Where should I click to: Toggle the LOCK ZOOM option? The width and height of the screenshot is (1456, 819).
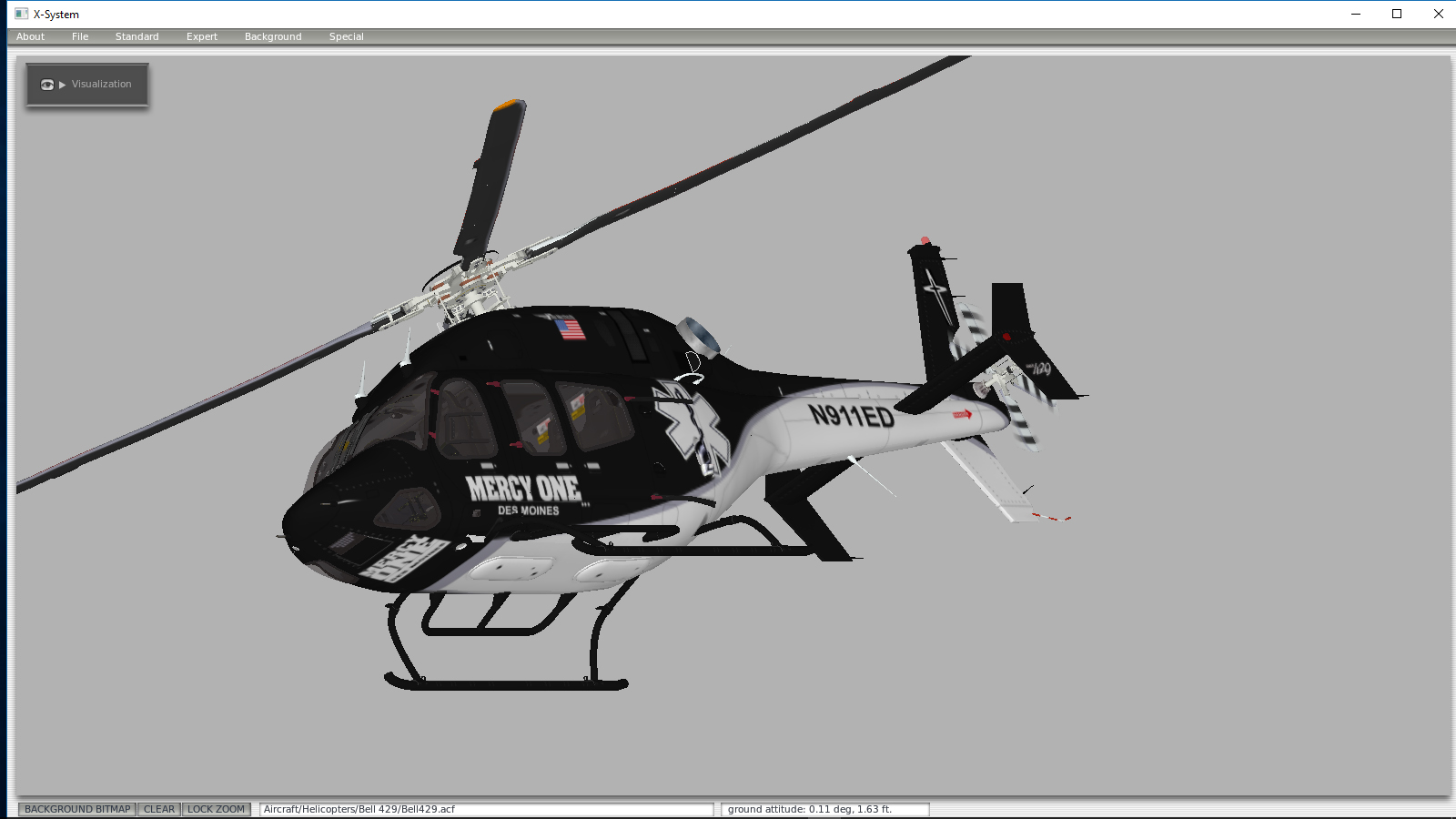tap(216, 809)
